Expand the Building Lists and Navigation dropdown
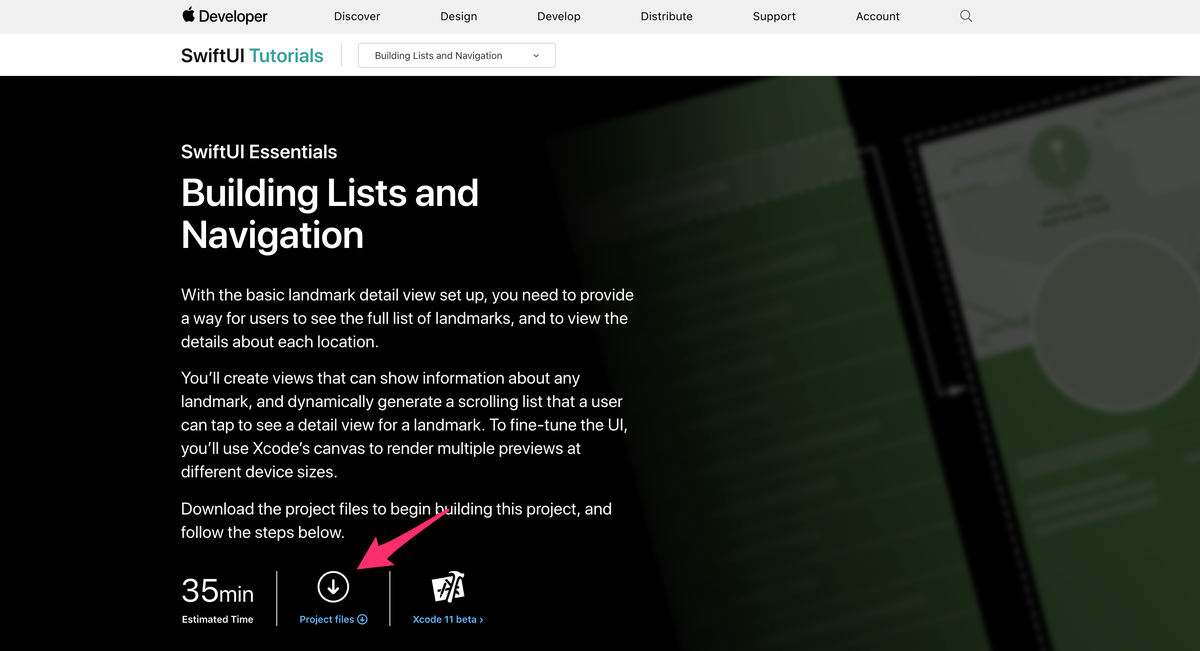The image size is (1200, 651). pos(457,56)
